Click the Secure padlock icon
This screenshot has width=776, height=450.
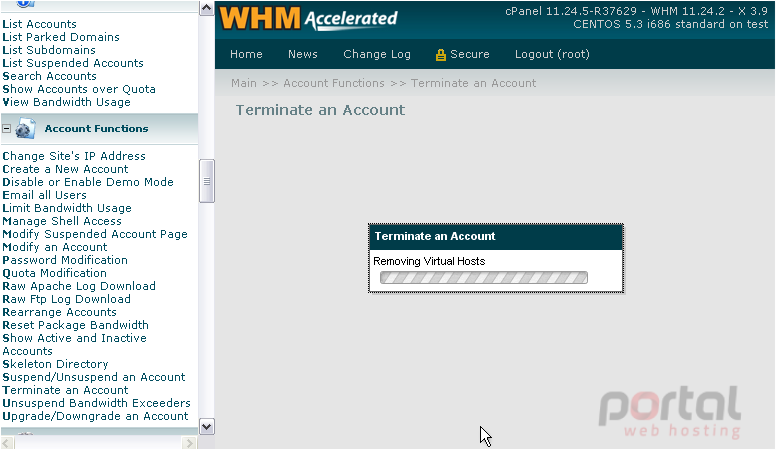click(440, 55)
